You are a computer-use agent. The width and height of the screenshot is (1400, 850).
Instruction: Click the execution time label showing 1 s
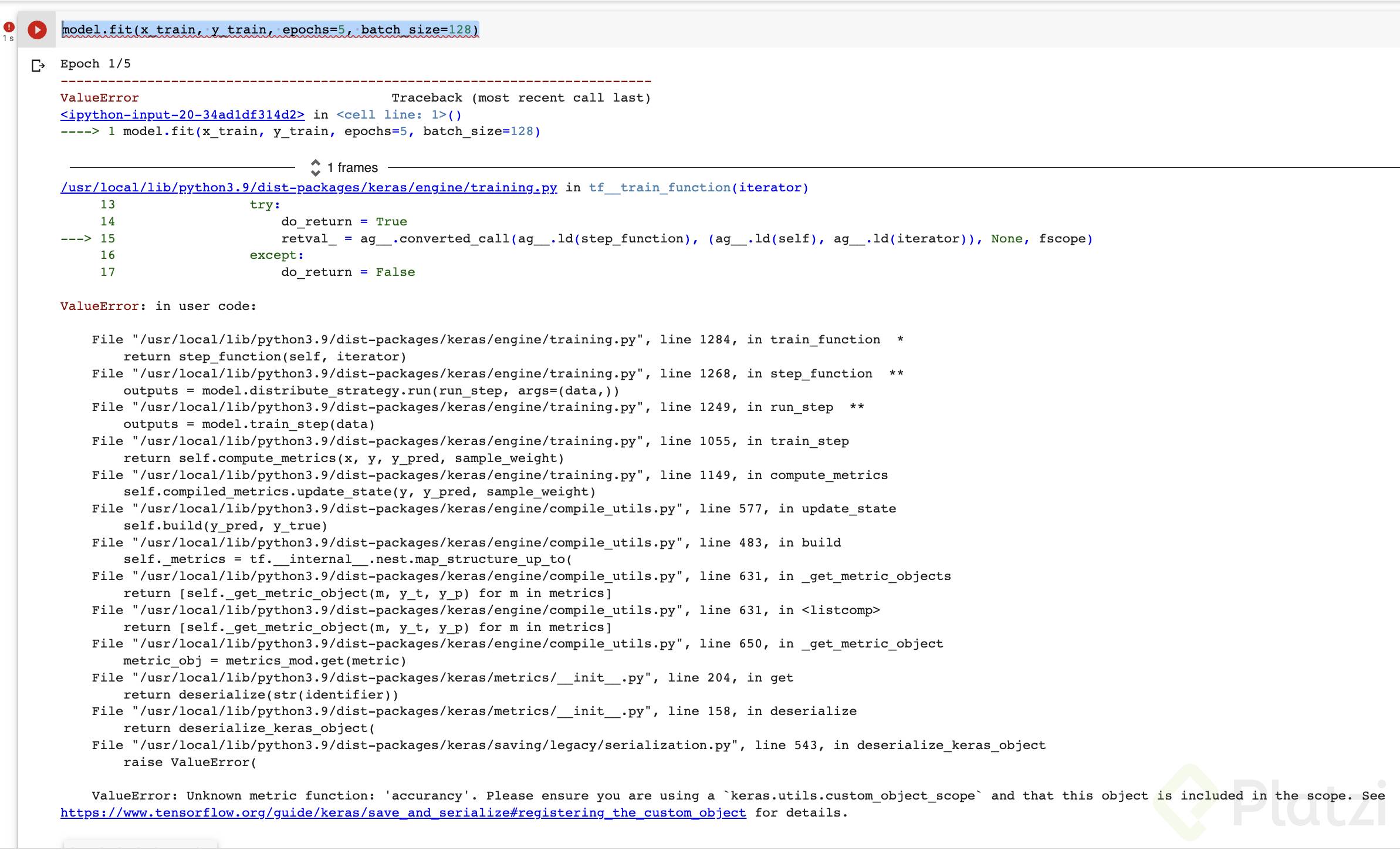click(8, 38)
